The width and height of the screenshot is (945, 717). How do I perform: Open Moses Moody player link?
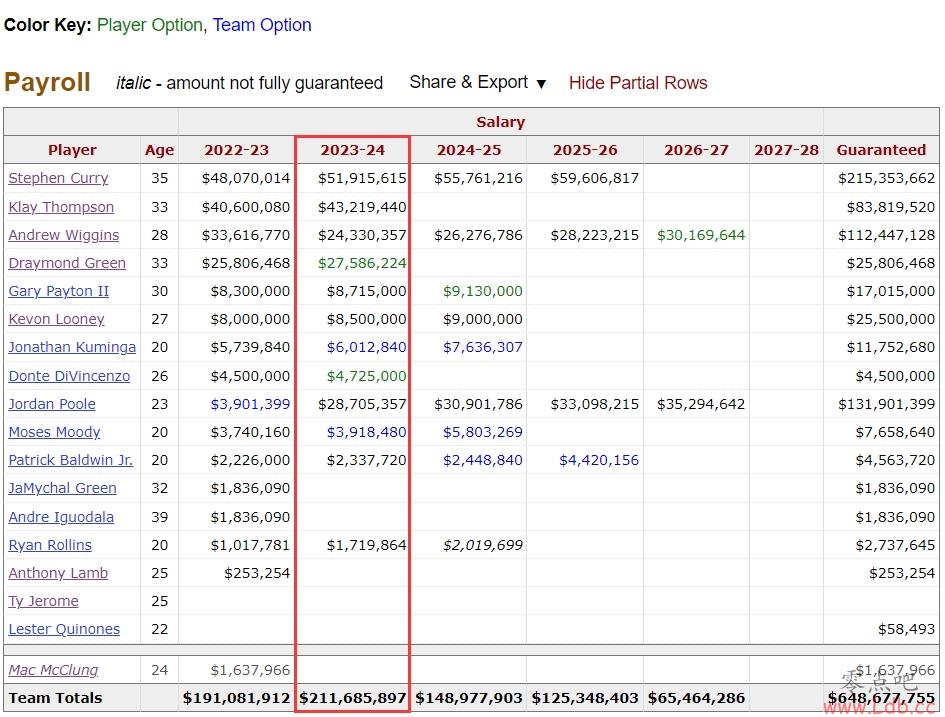[x=54, y=432]
